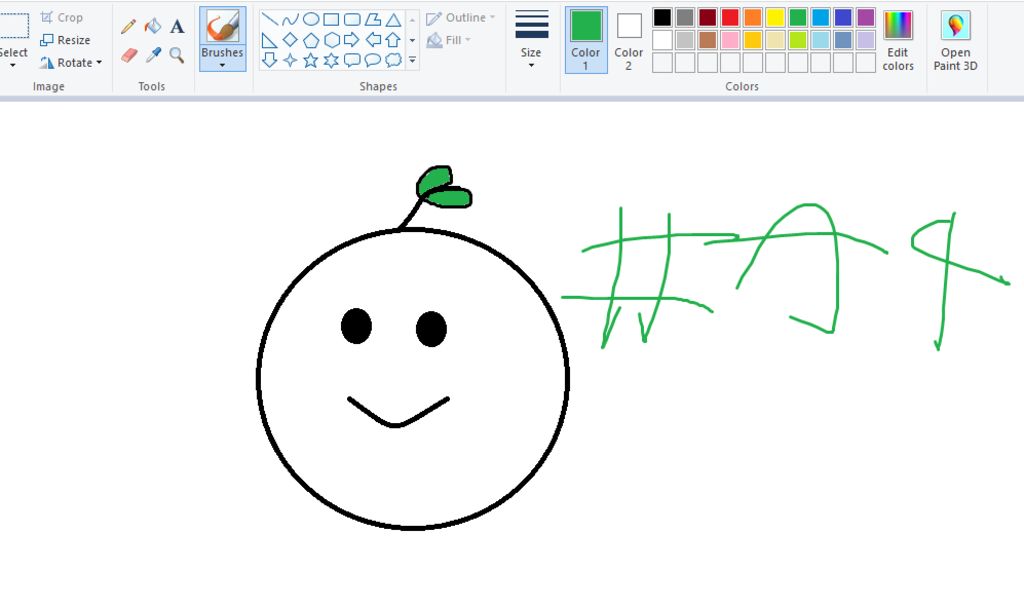
Task: Pick the lavender color swatch
Action: (865, 40)
